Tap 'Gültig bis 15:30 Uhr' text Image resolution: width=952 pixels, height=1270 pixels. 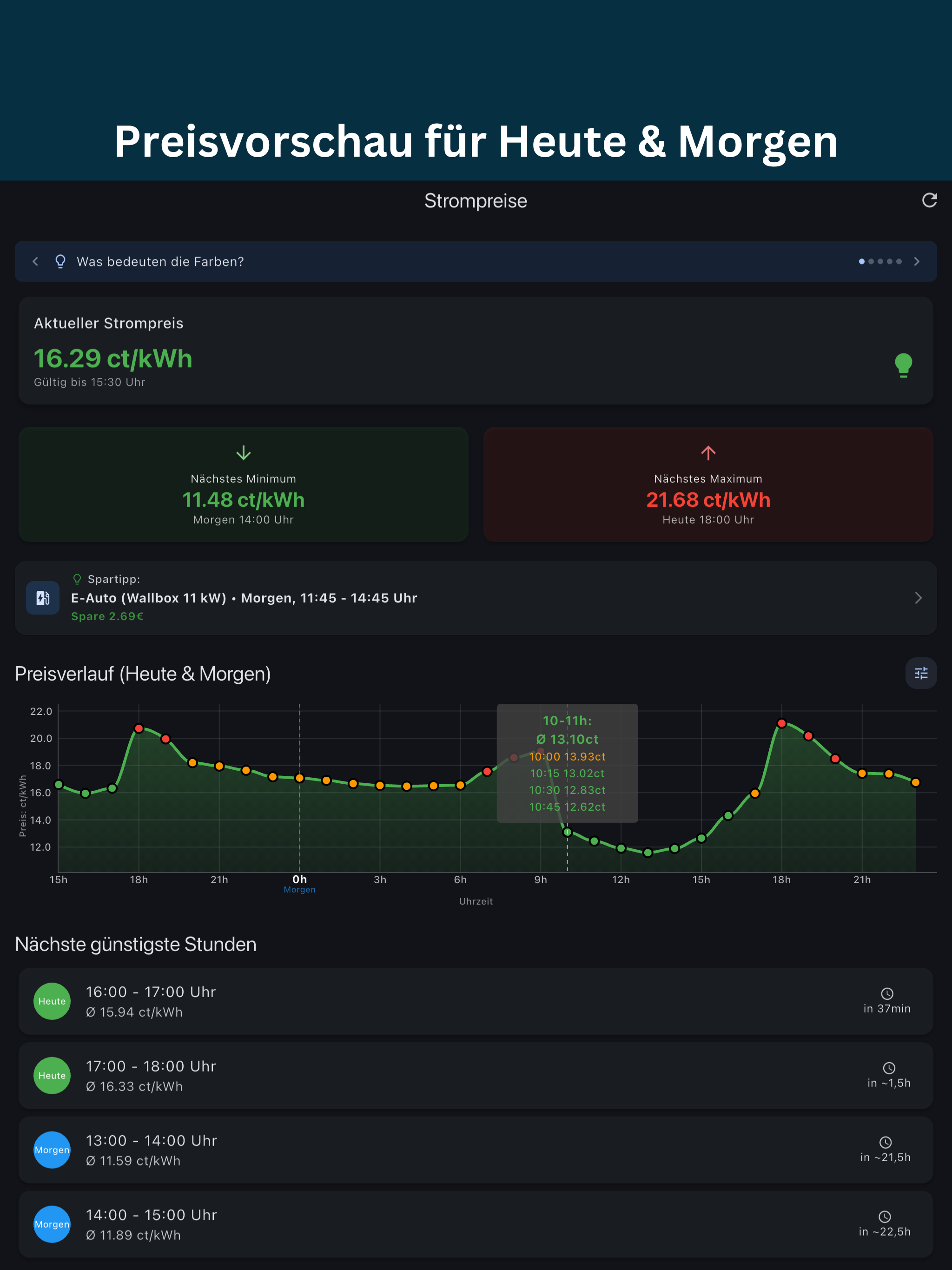pyautogui.click(x=90, y=383)
